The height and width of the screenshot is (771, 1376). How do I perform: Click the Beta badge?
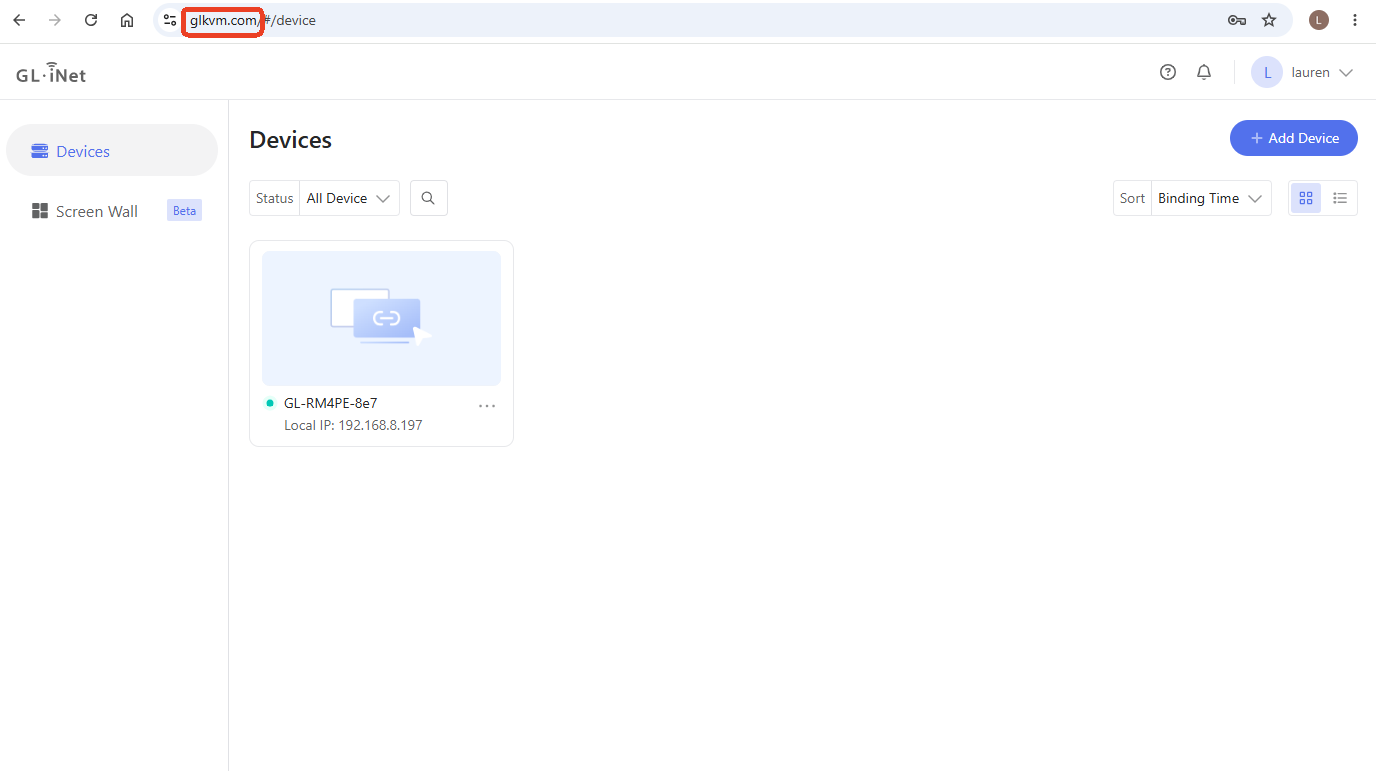tap(184, 211)
